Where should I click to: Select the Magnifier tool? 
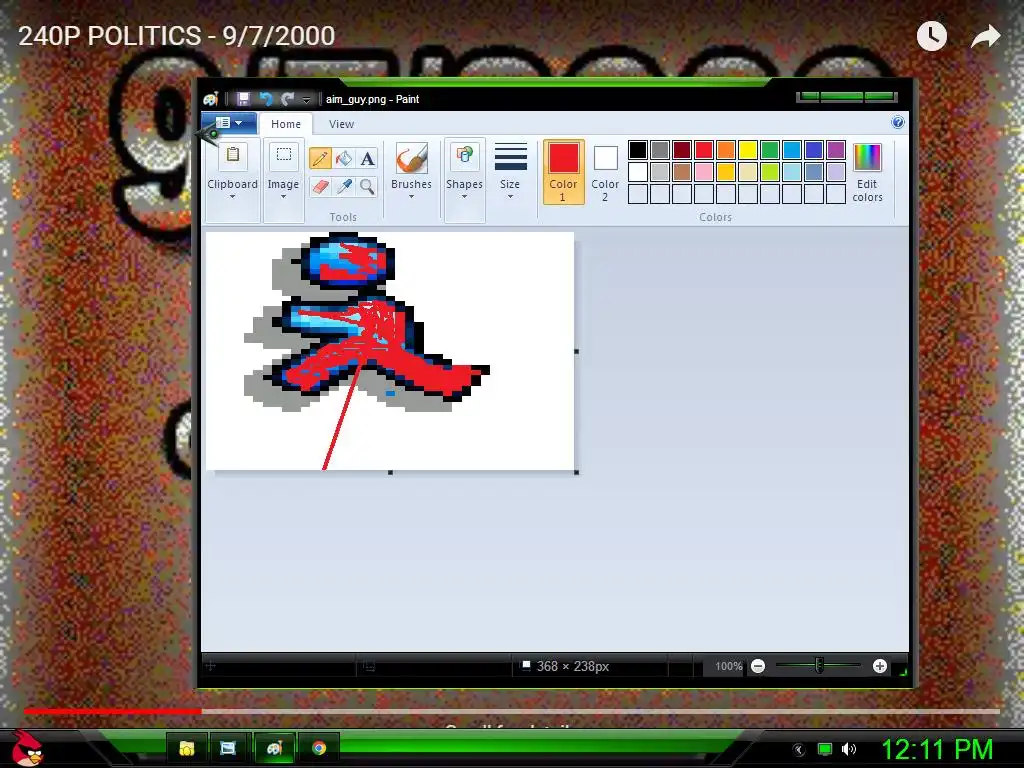click(x=368, y=187)
